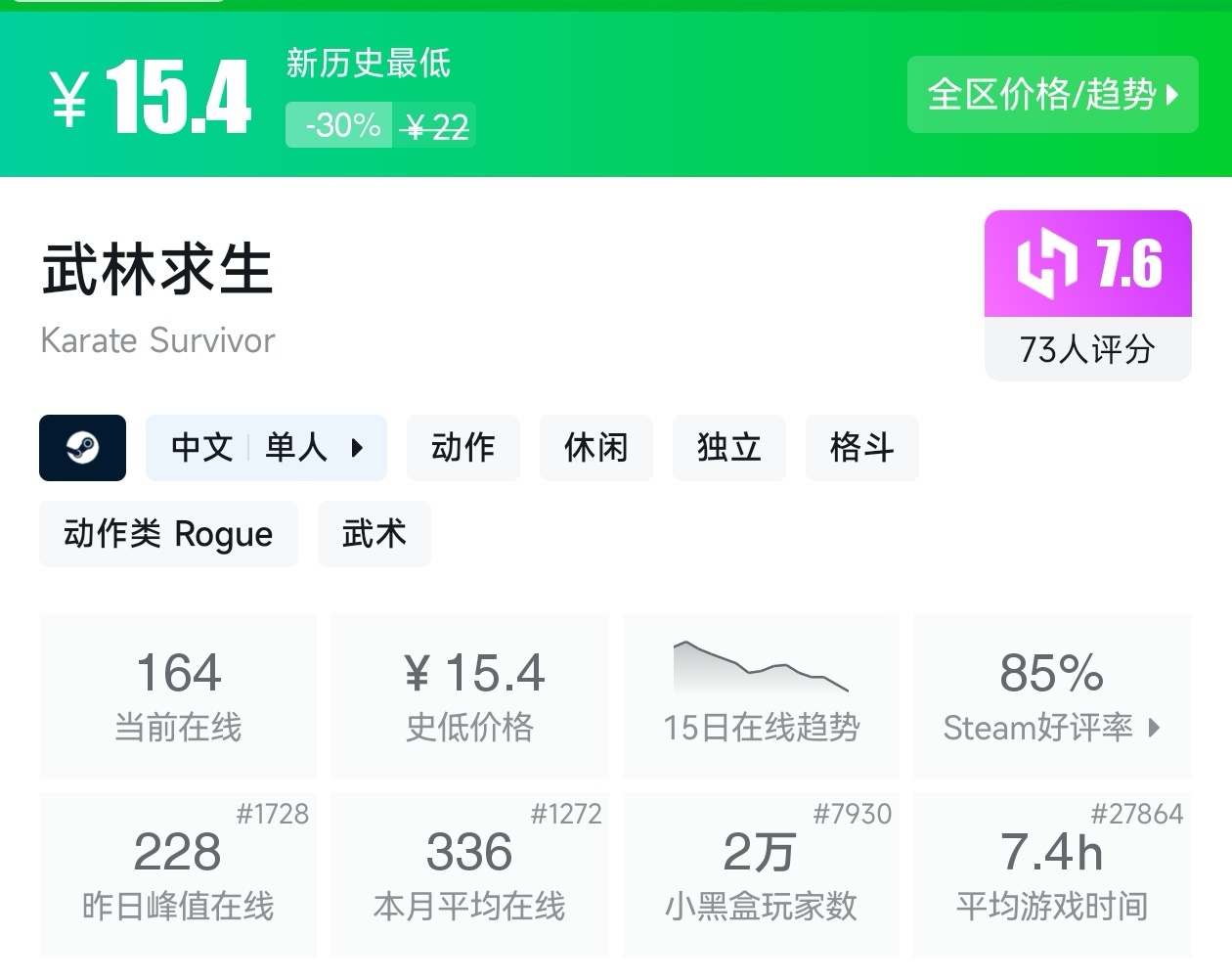Tap the -30% discount badge
The width and height of the screenshot is (1232, 980).
click(x=339, y=125)
